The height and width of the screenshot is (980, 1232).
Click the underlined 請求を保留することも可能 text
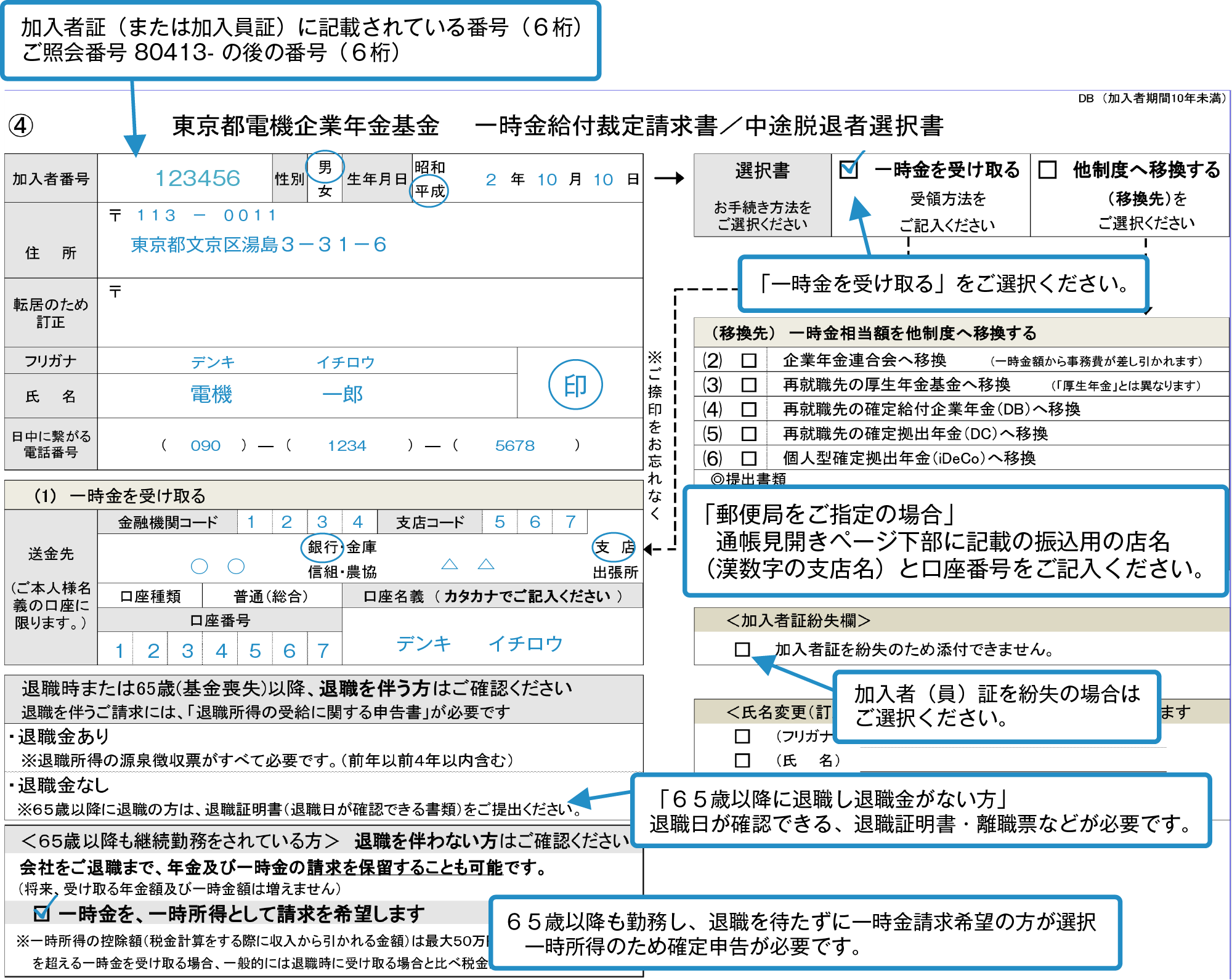click(405, 867)
